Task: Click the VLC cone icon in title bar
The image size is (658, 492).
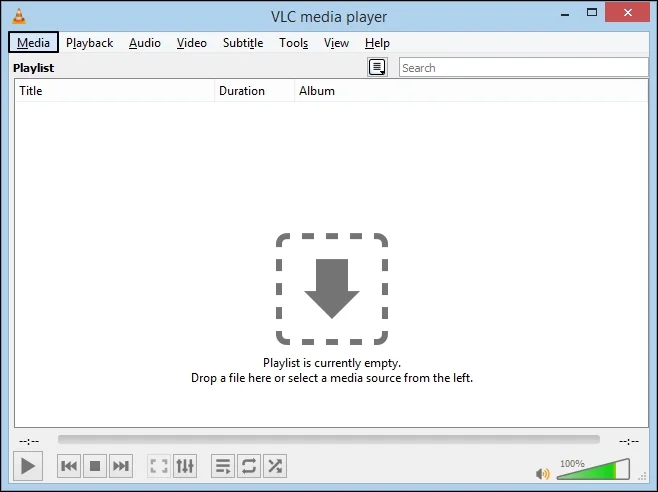Action: tap(18, 16)
